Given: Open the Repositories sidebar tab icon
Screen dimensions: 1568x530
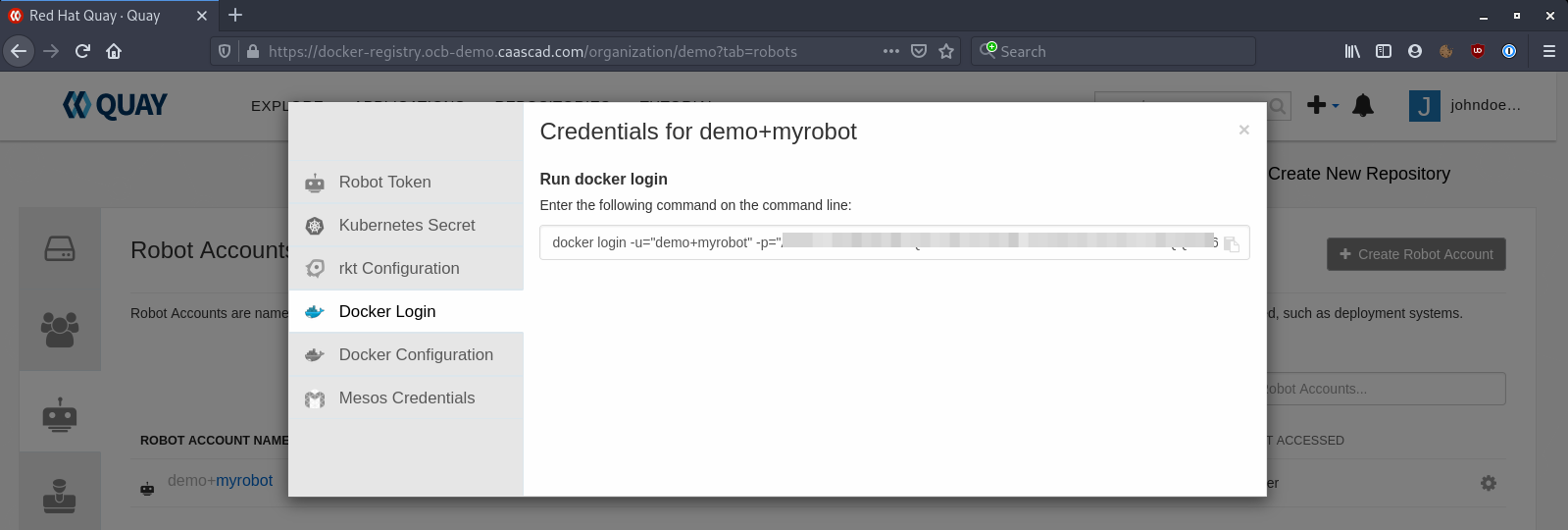Looking at the screenshot, I should point(60,249).
